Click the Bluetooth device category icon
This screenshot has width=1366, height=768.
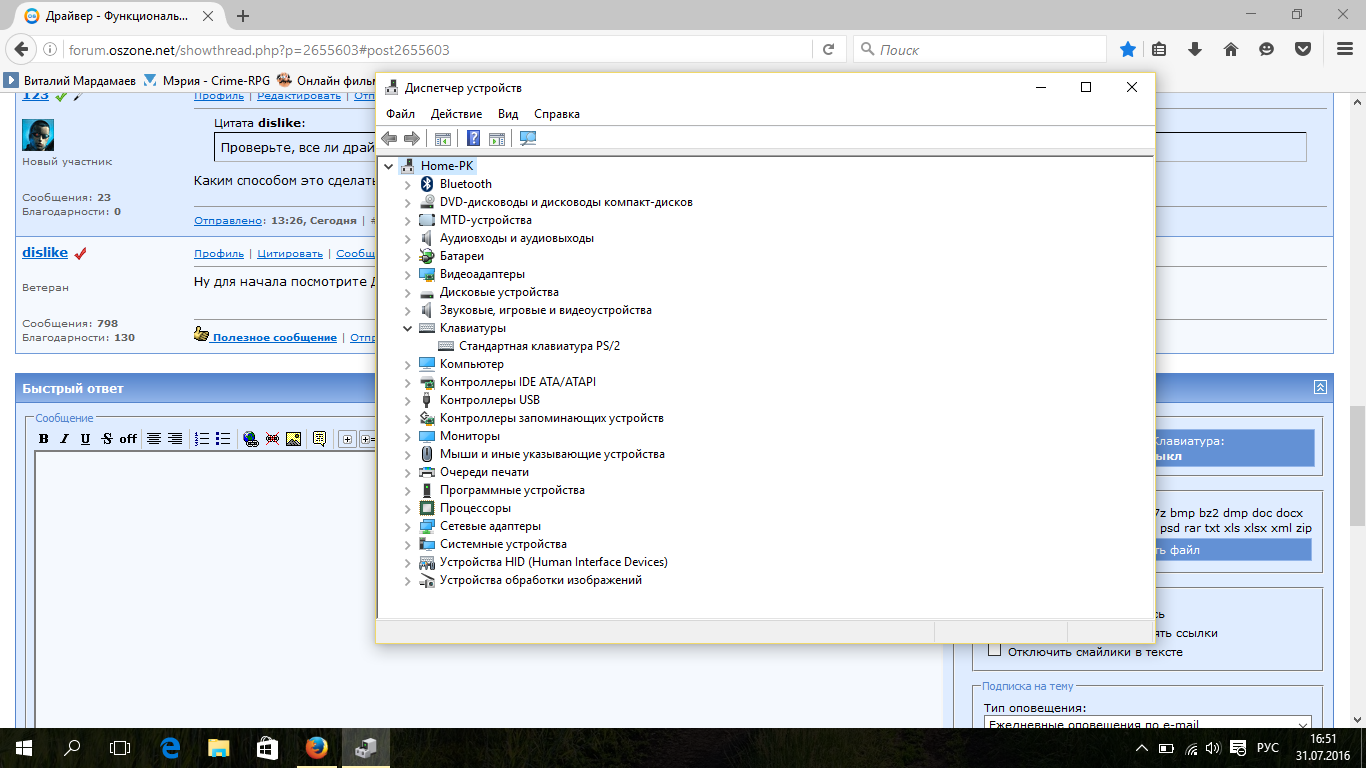(x=427, y=184)
